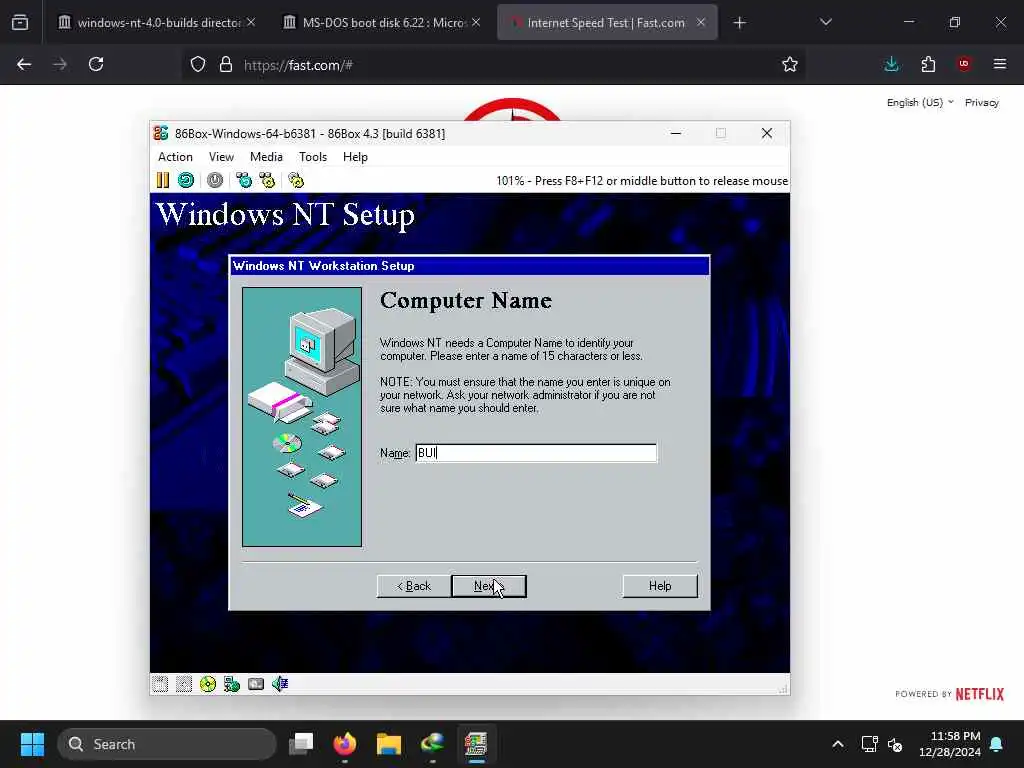This screenshot has height=768, width=1024.
Task: Click the CD-ROM status bar icon
Action: click(208, 684)
